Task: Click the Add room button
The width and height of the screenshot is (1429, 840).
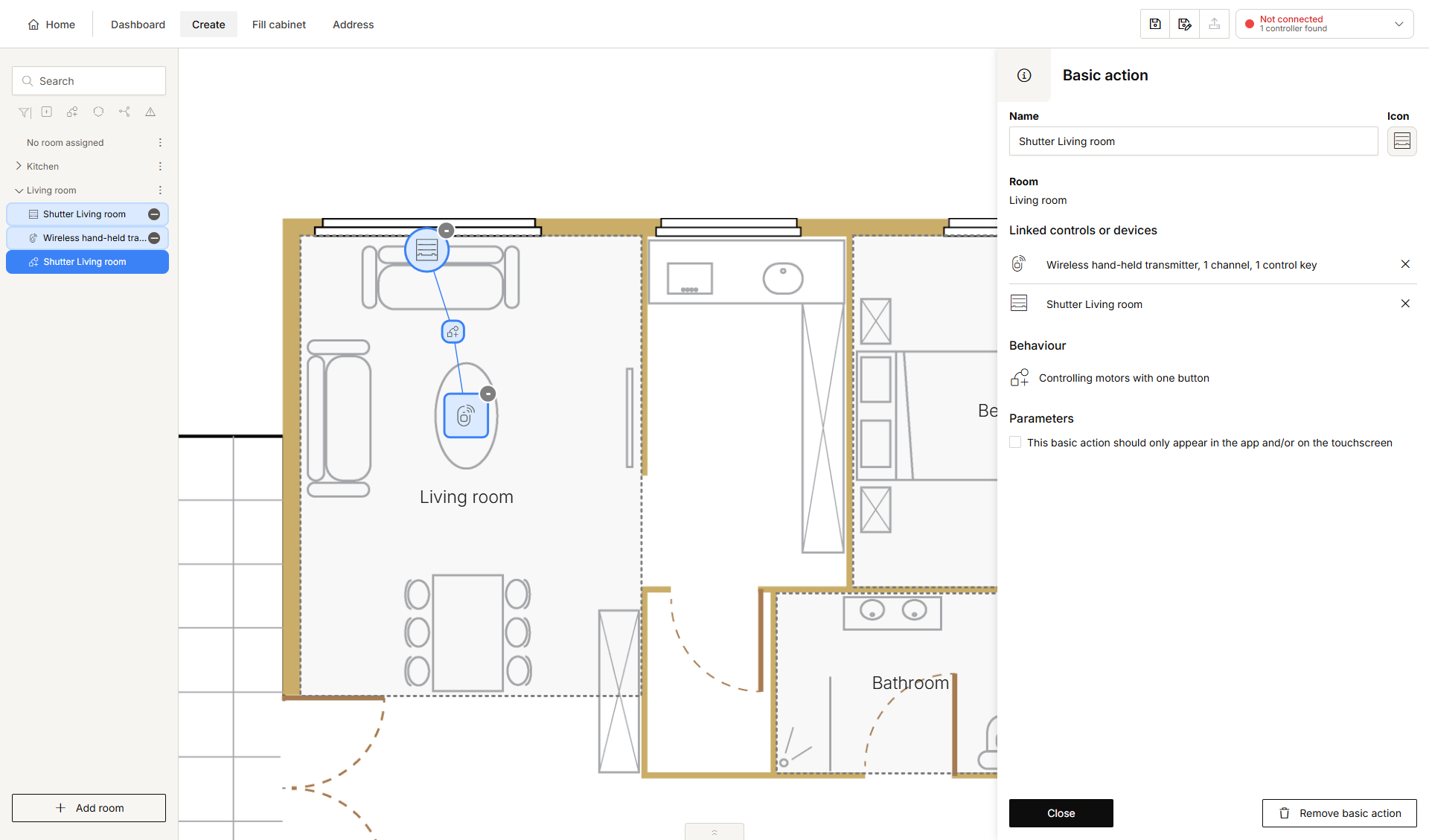Action: (x=89, y=808)
